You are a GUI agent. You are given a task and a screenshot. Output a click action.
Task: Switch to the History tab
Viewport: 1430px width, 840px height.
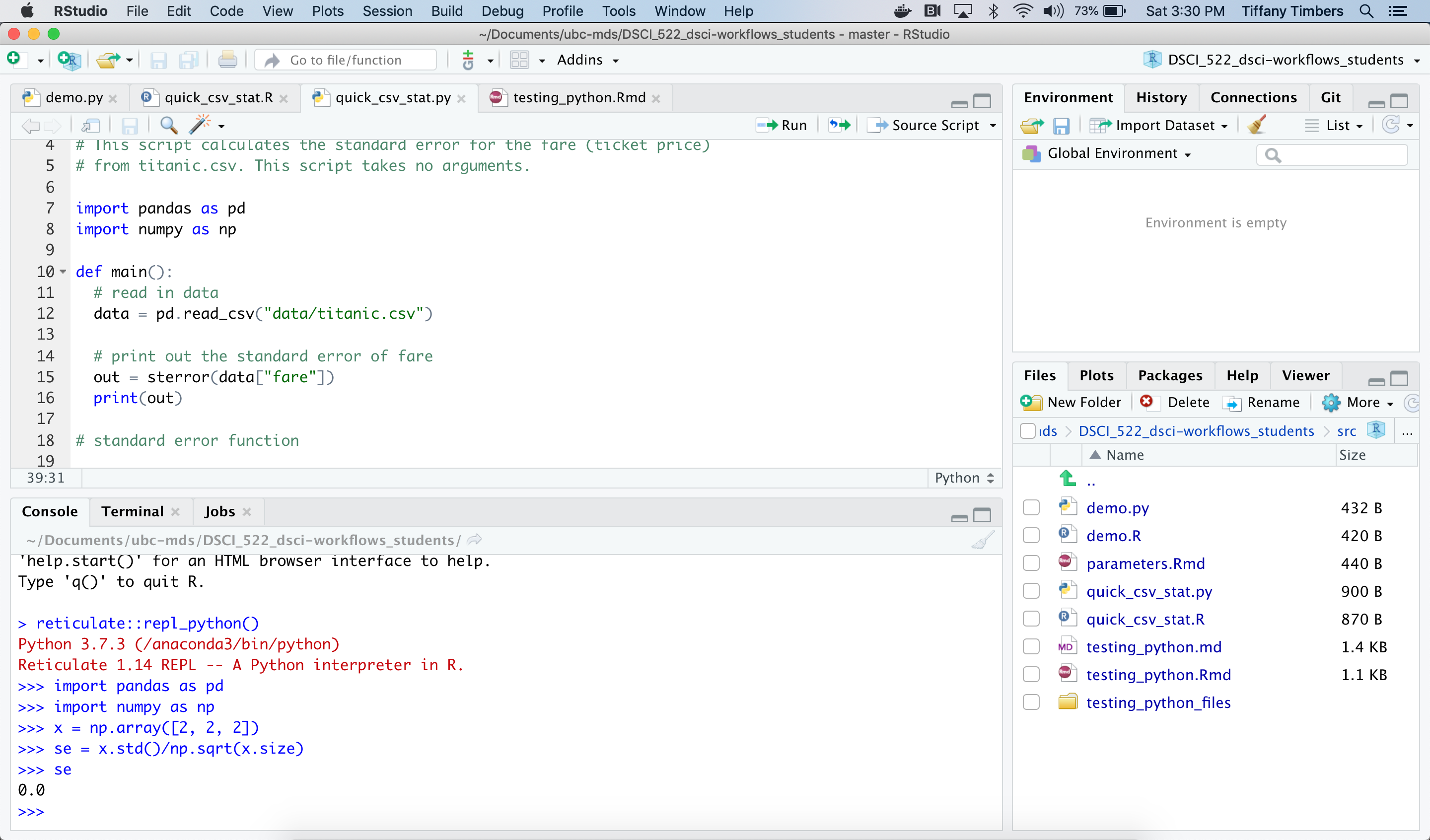coord(1160,97)
